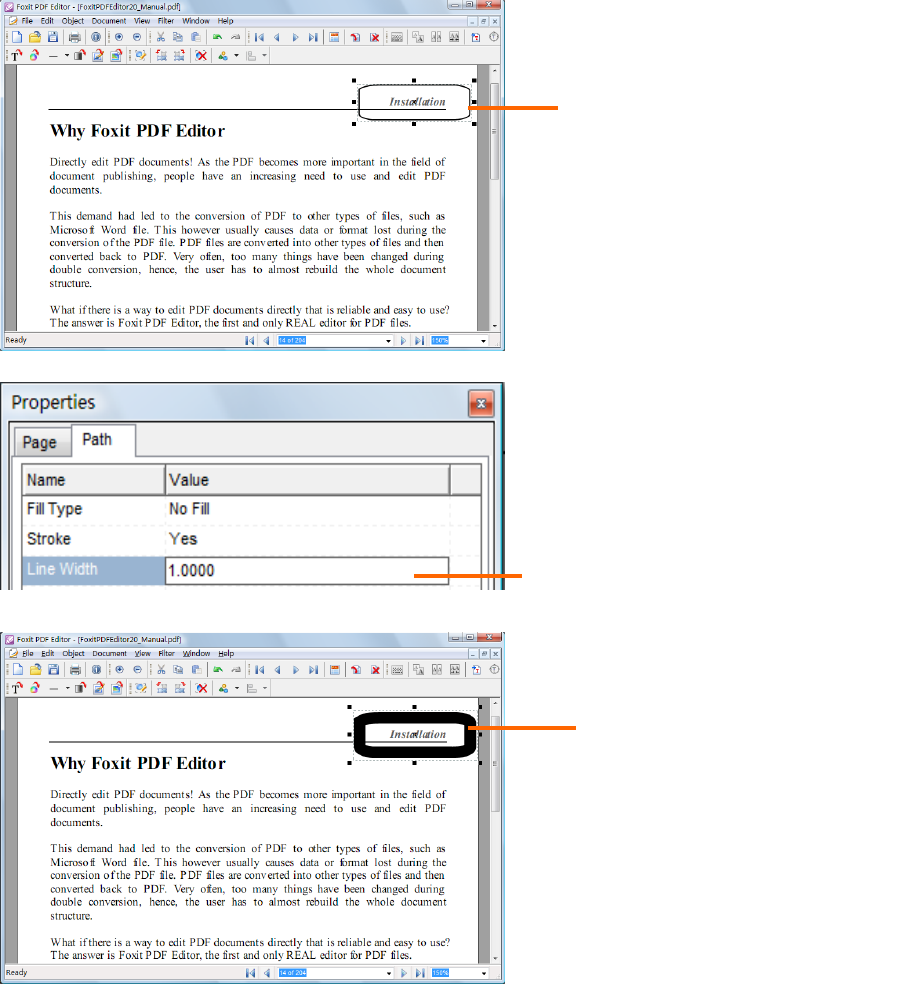
Task: Click red X delete object icon, upper window
Action: point(201,56)
